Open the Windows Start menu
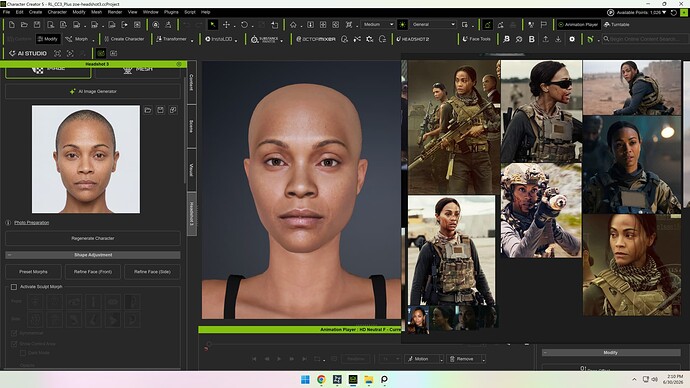 (x=305, y=379)
